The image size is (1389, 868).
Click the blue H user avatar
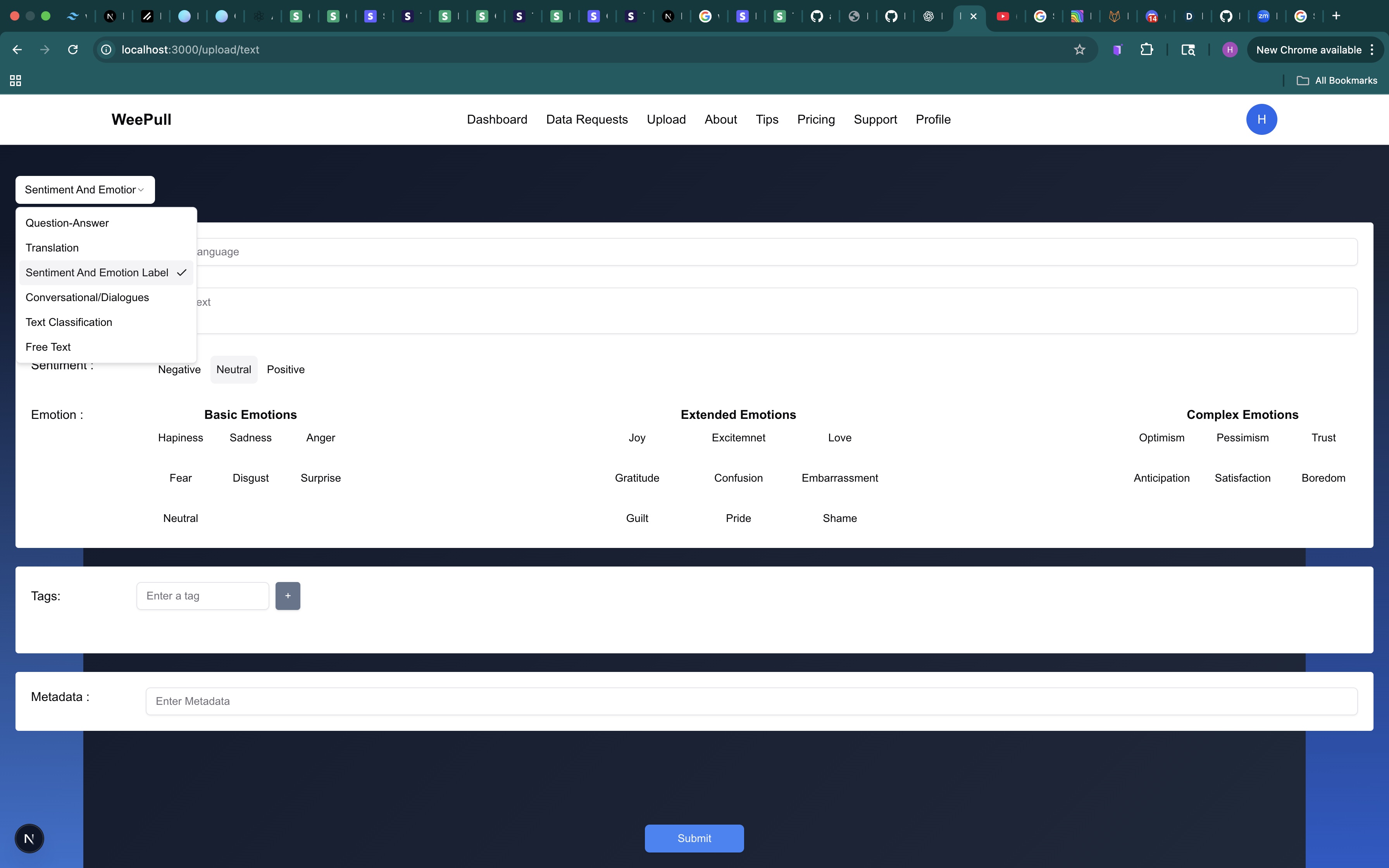point(1261,119)
